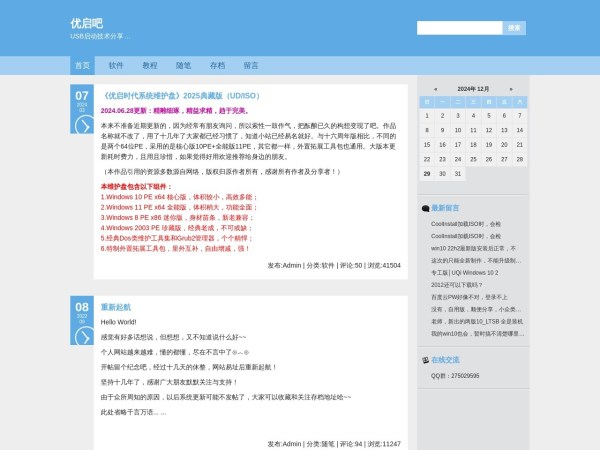Click the chat icon next to 在线交流
The image size is (600, 450).
425,359
